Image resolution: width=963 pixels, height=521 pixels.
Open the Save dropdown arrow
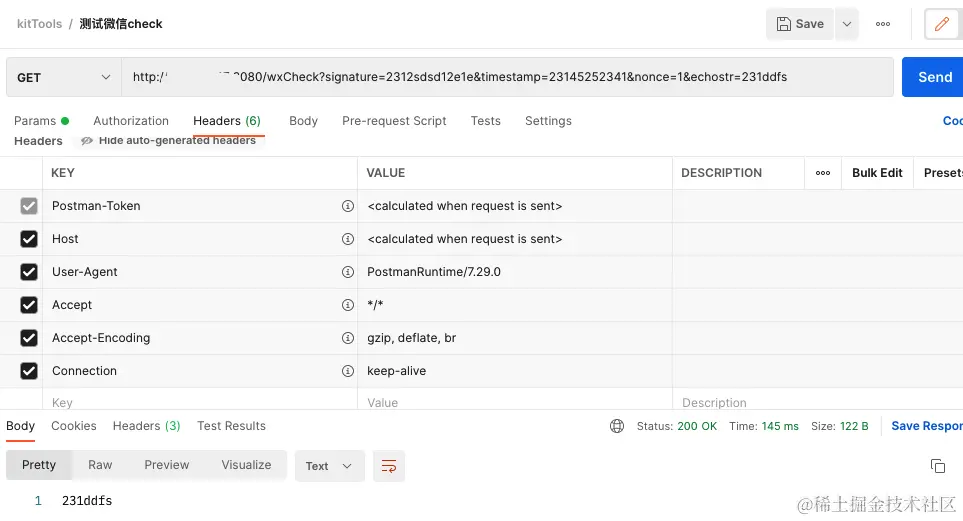(x=847, y=24)
